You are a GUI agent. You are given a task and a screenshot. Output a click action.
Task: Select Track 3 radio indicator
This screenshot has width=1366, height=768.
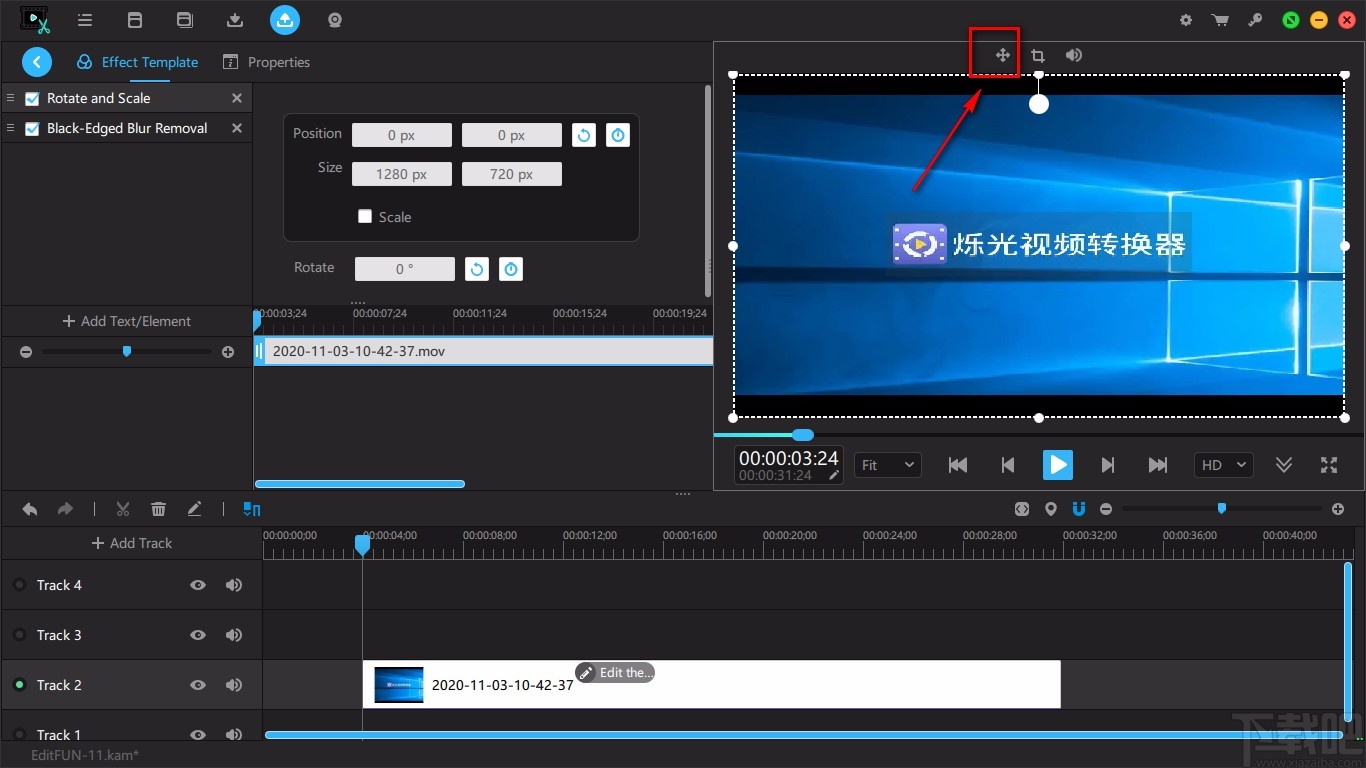[19, 635]
